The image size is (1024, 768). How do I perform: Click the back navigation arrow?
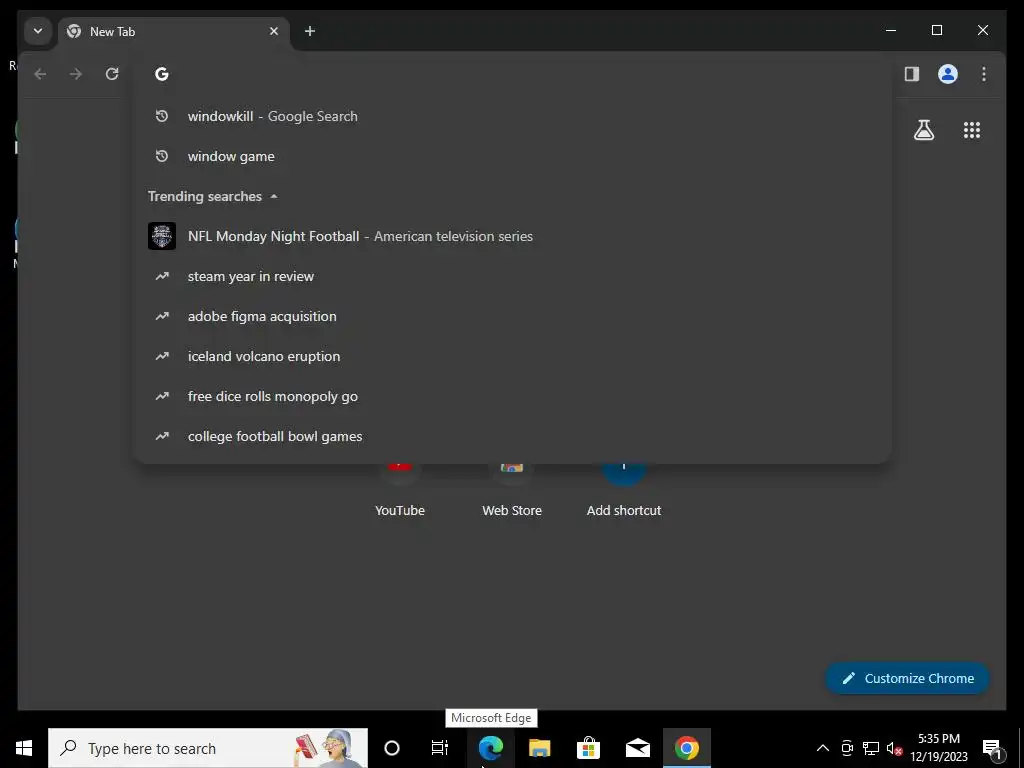(x=40, y=74)
